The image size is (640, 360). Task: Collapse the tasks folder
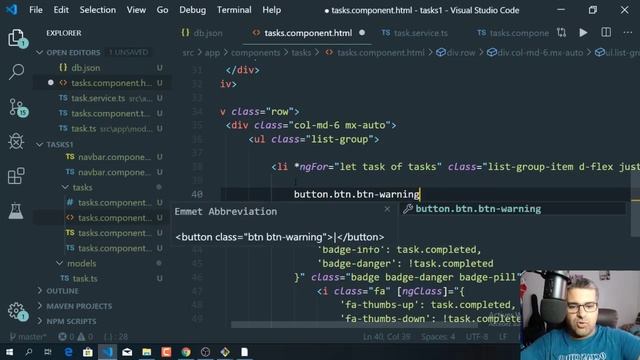[82, 187]
